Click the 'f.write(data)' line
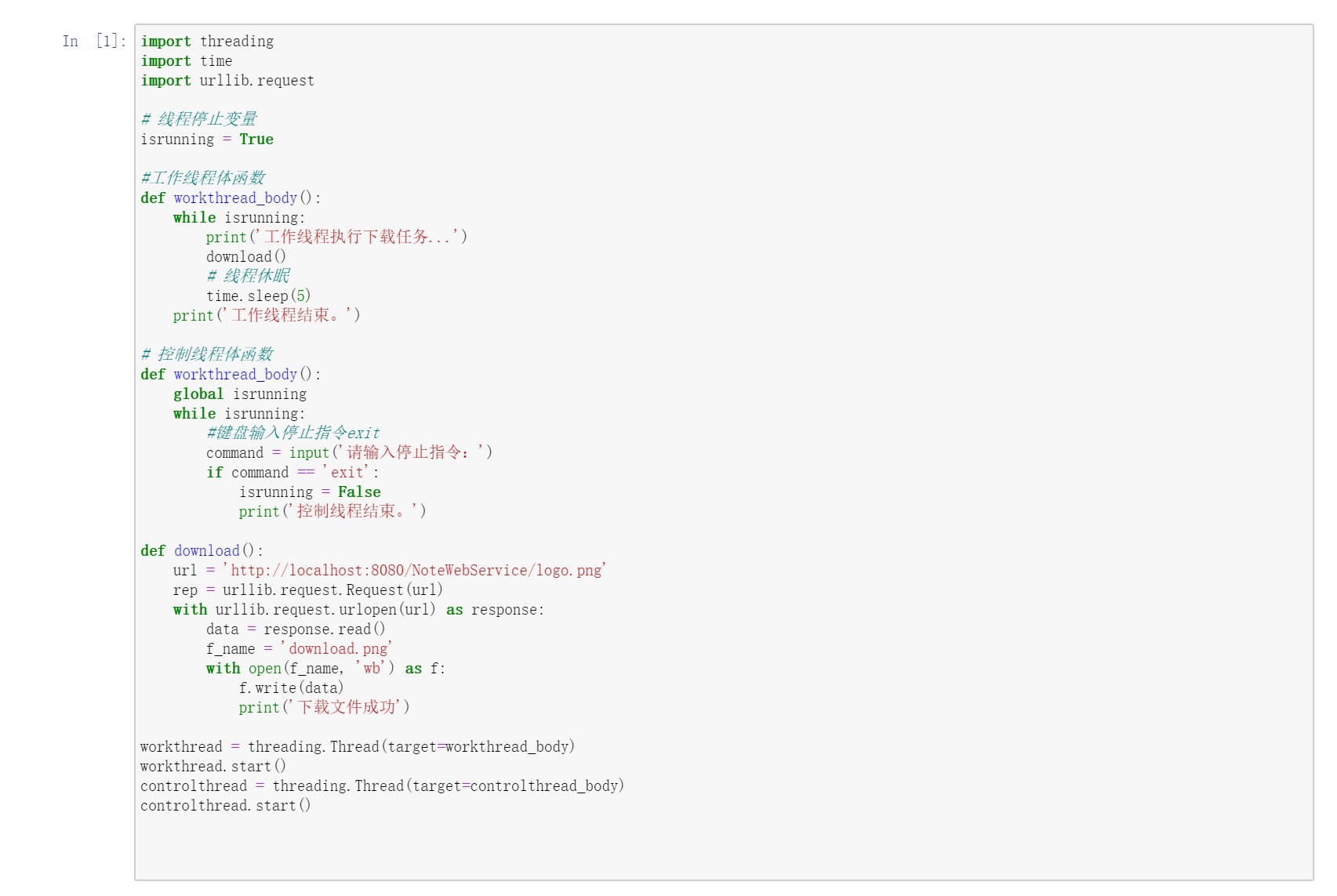The image size is (1337, 896). click(292, 687)
